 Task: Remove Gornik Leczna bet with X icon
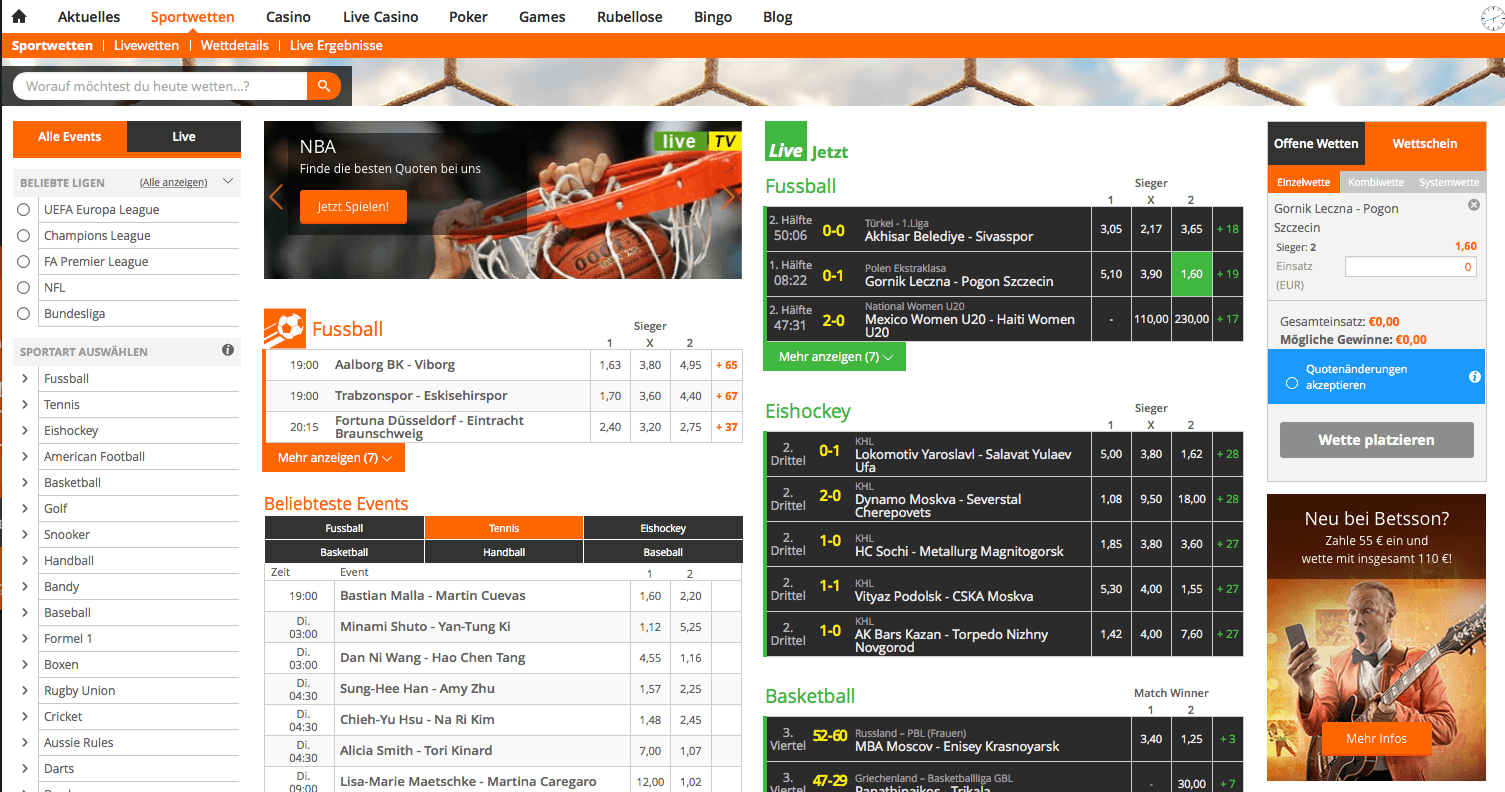(x=1473, y=205)
